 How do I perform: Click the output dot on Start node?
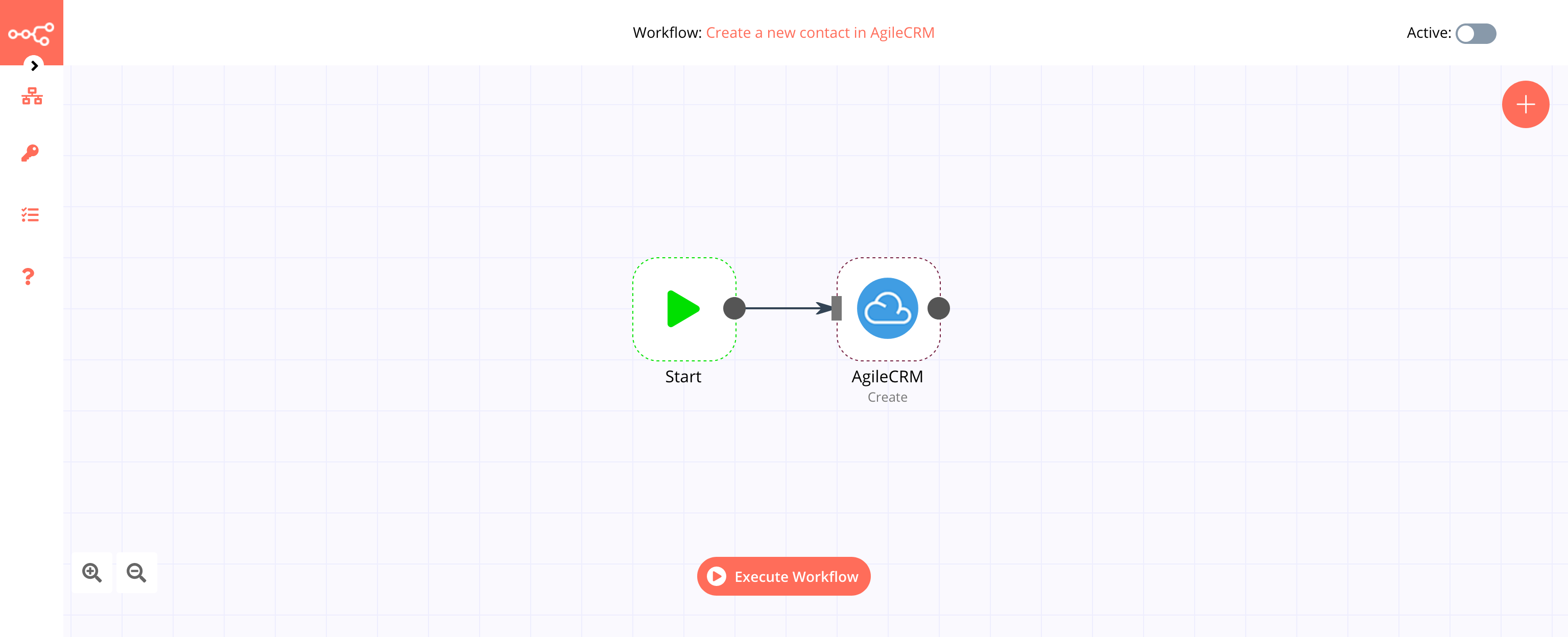pyautogui.click(x=734, y=308)
